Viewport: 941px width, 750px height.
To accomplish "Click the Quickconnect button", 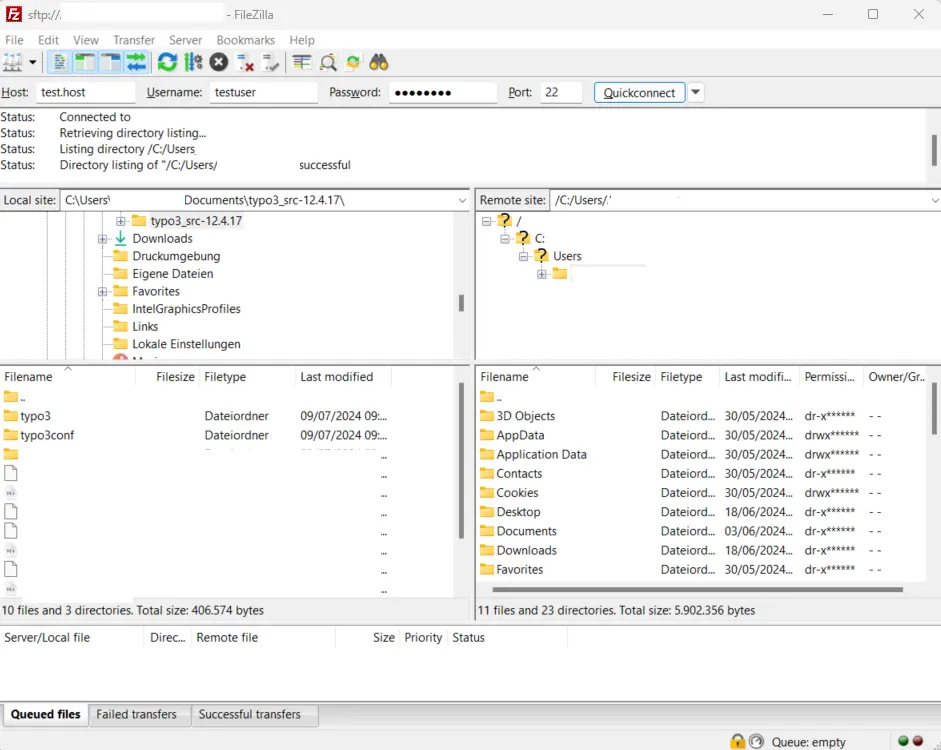I will [641, 91].
